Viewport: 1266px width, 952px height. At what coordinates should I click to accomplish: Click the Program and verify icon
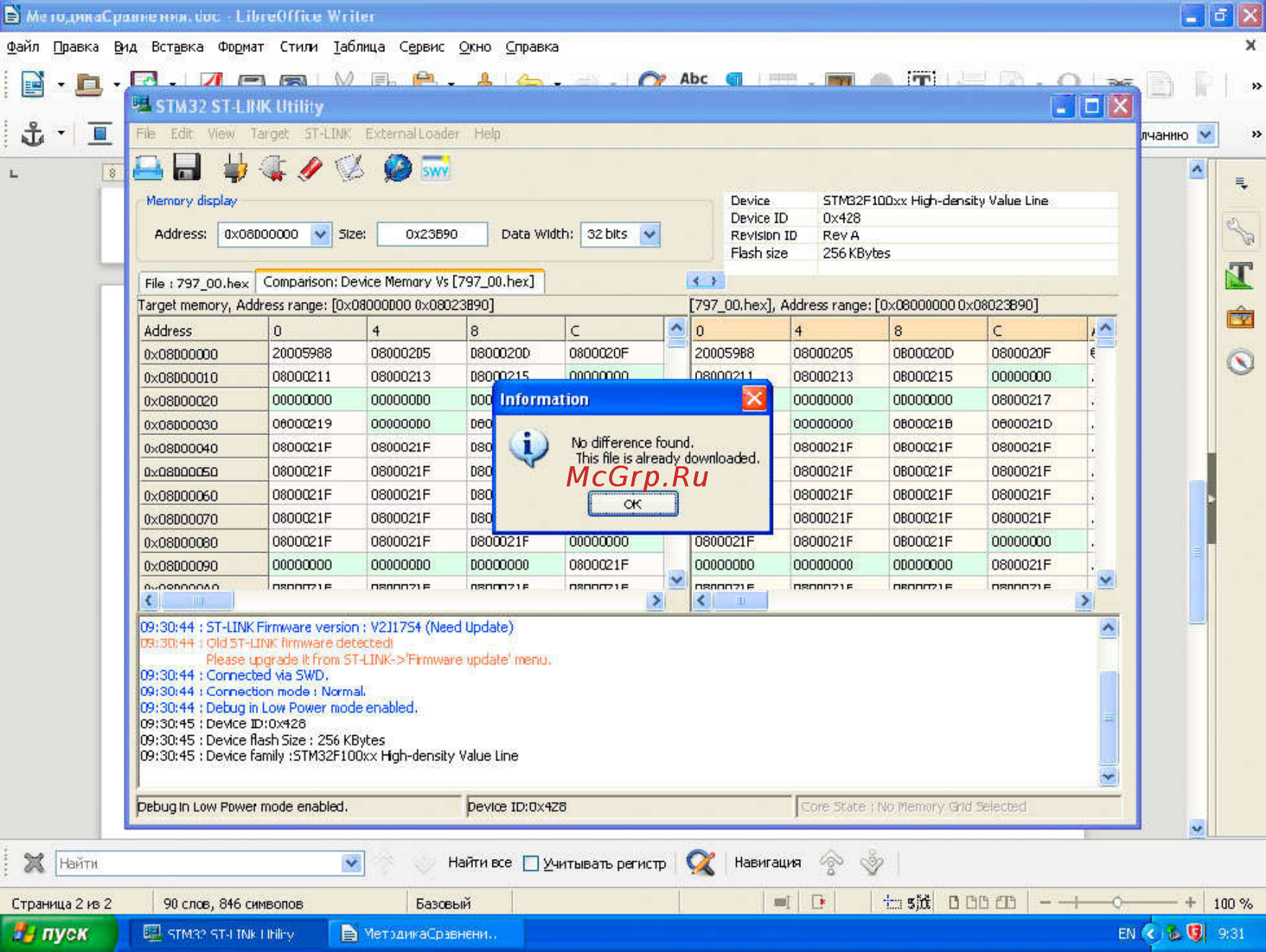[x=350, y=169]
